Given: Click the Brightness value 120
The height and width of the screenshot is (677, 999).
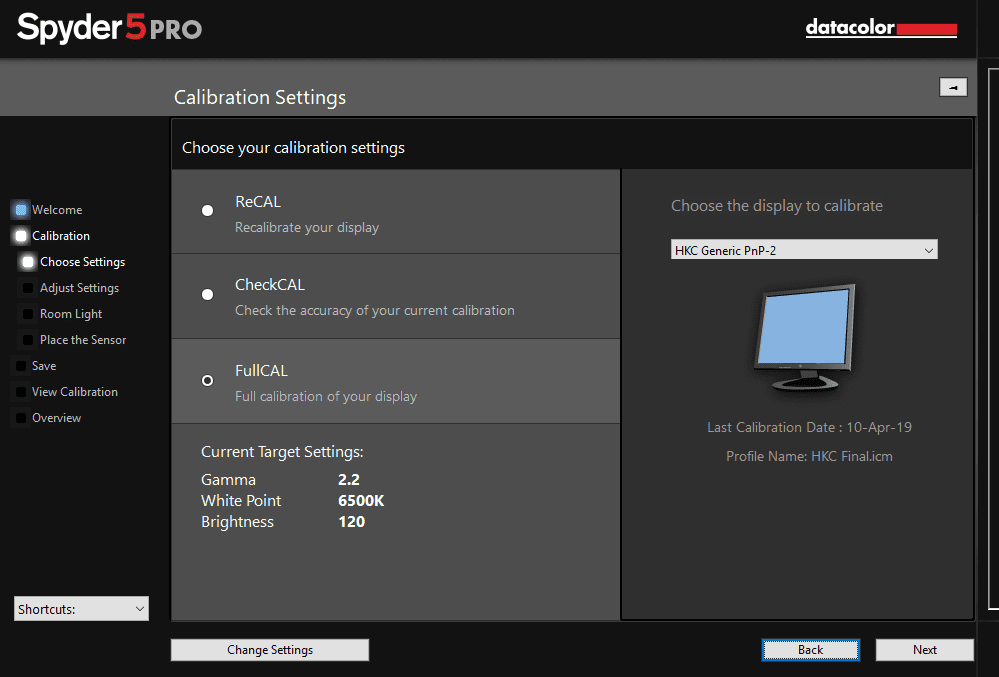Looking at the screenshot, I should pos(351,522).
